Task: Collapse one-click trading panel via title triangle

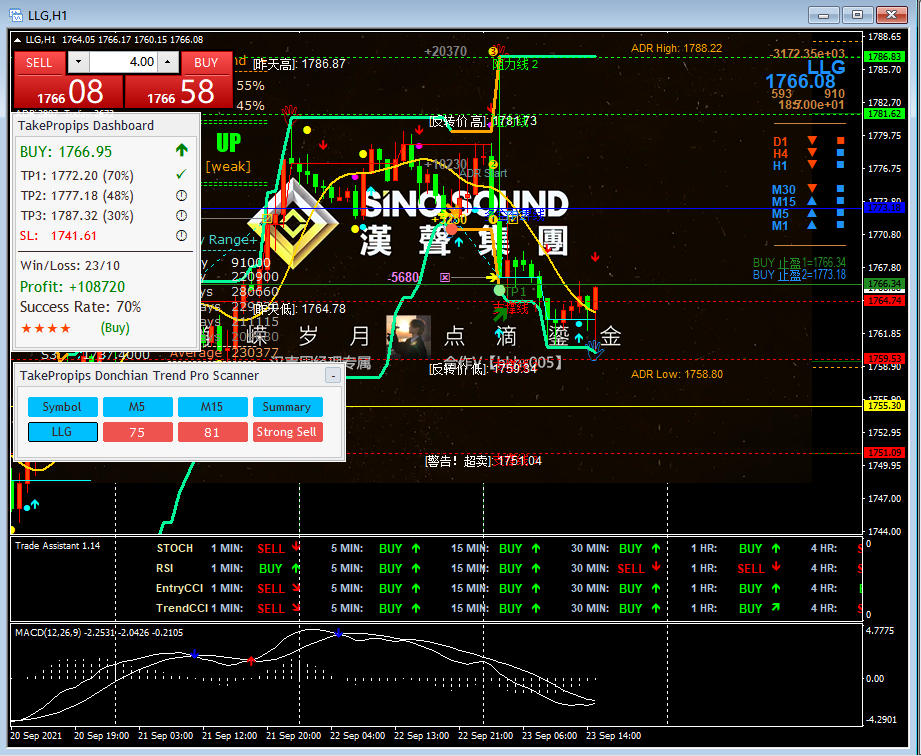Action: tap(19, 39)
